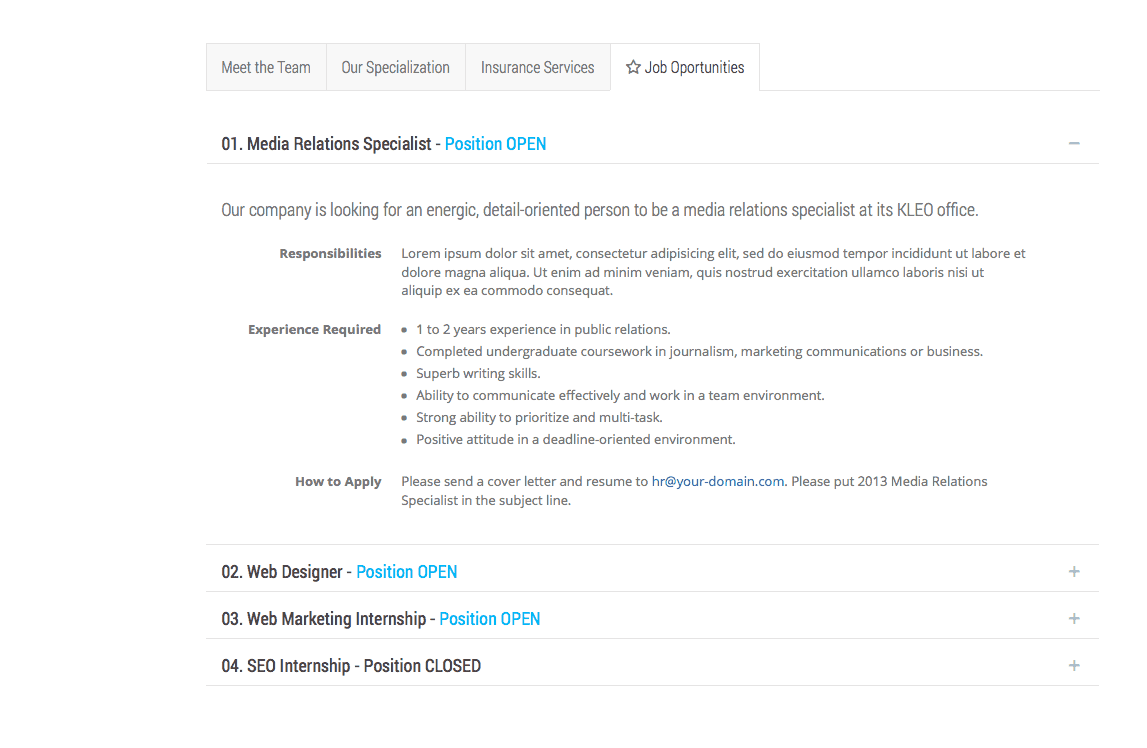Switch to the Meet the Team tab
This screenshot has width=1147, height=748.
[266, 67]
